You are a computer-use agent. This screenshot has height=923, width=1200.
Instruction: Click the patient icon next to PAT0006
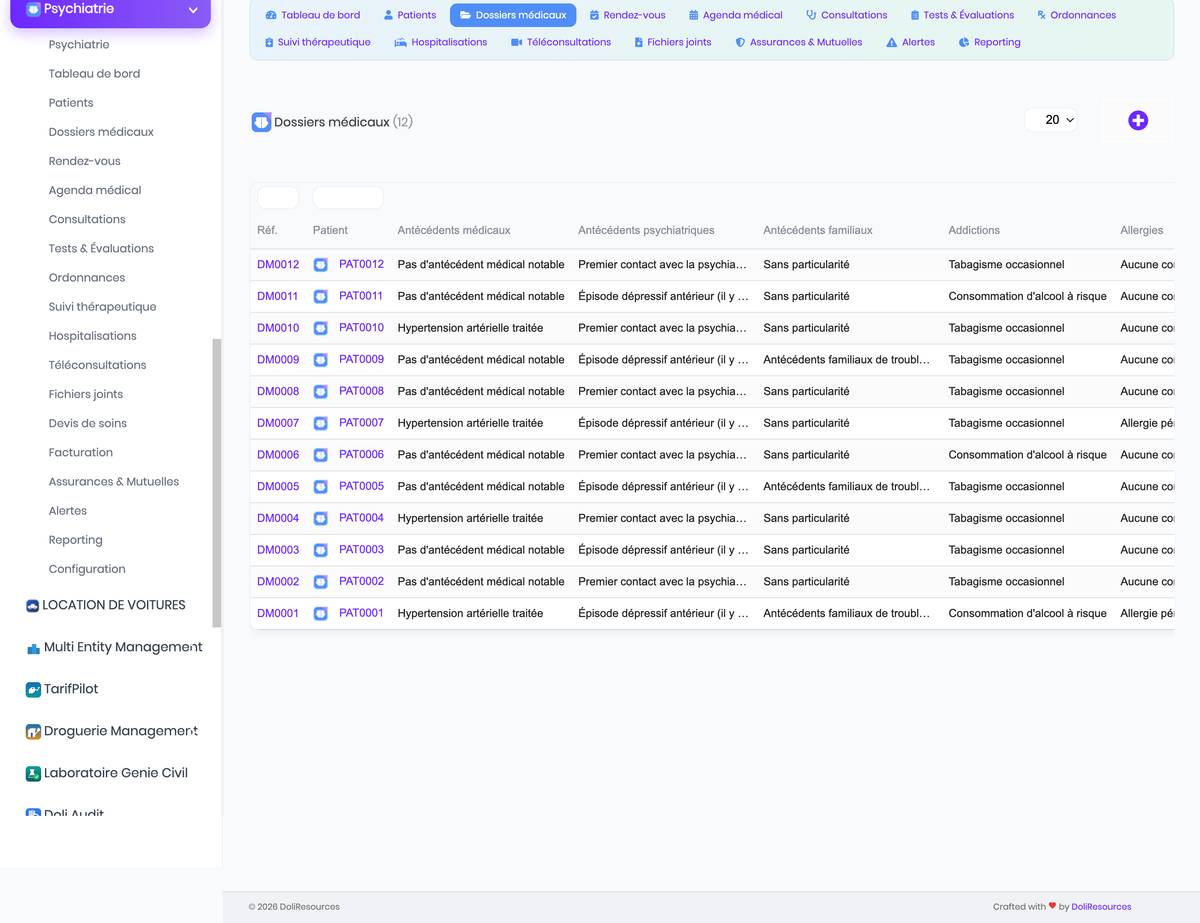(x=321, y=455)
